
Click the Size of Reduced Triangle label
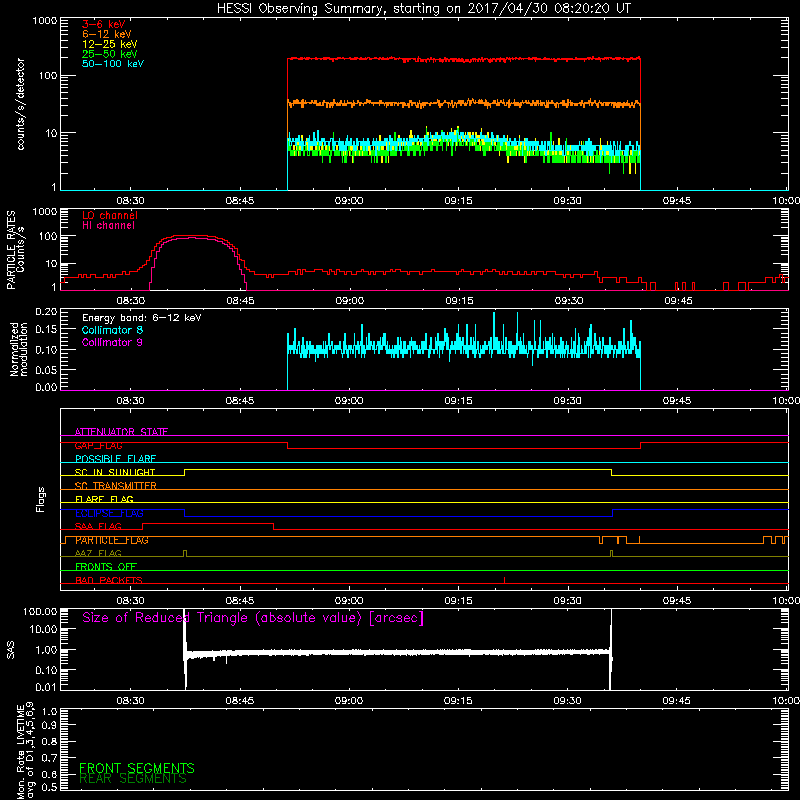253,618
